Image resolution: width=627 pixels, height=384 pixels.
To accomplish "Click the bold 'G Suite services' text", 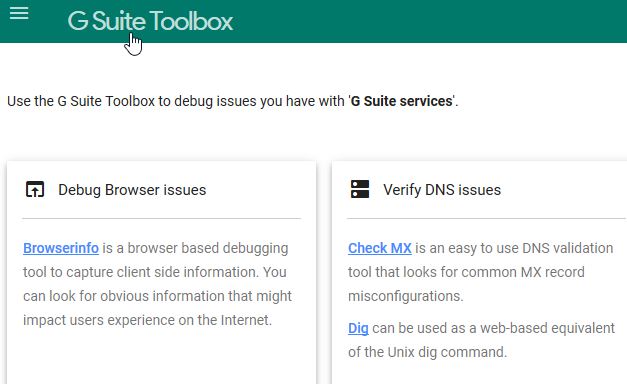I will [401, 101].
